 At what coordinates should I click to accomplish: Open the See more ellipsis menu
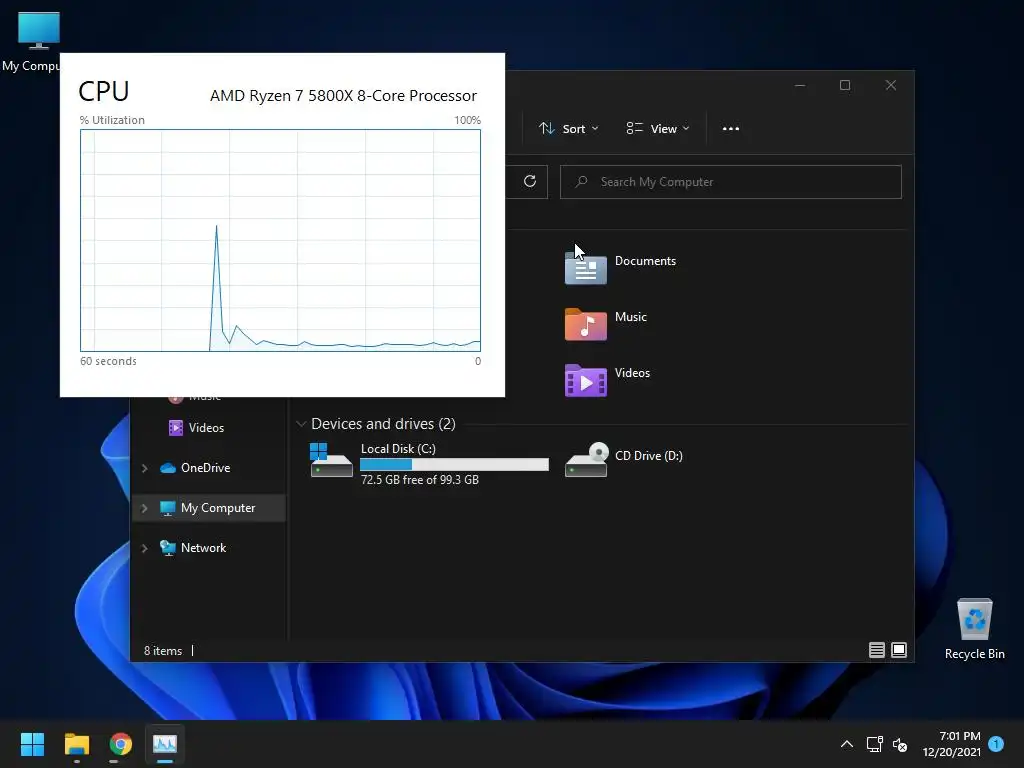click(x=731, y=129)
